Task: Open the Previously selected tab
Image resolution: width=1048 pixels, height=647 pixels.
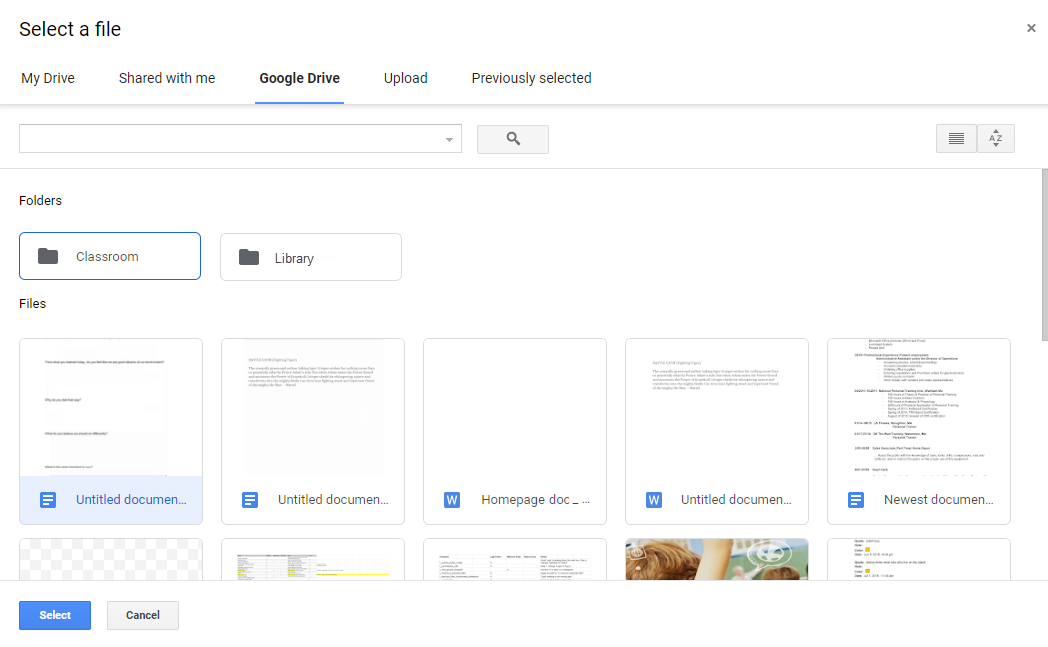Action: point(531,78)
